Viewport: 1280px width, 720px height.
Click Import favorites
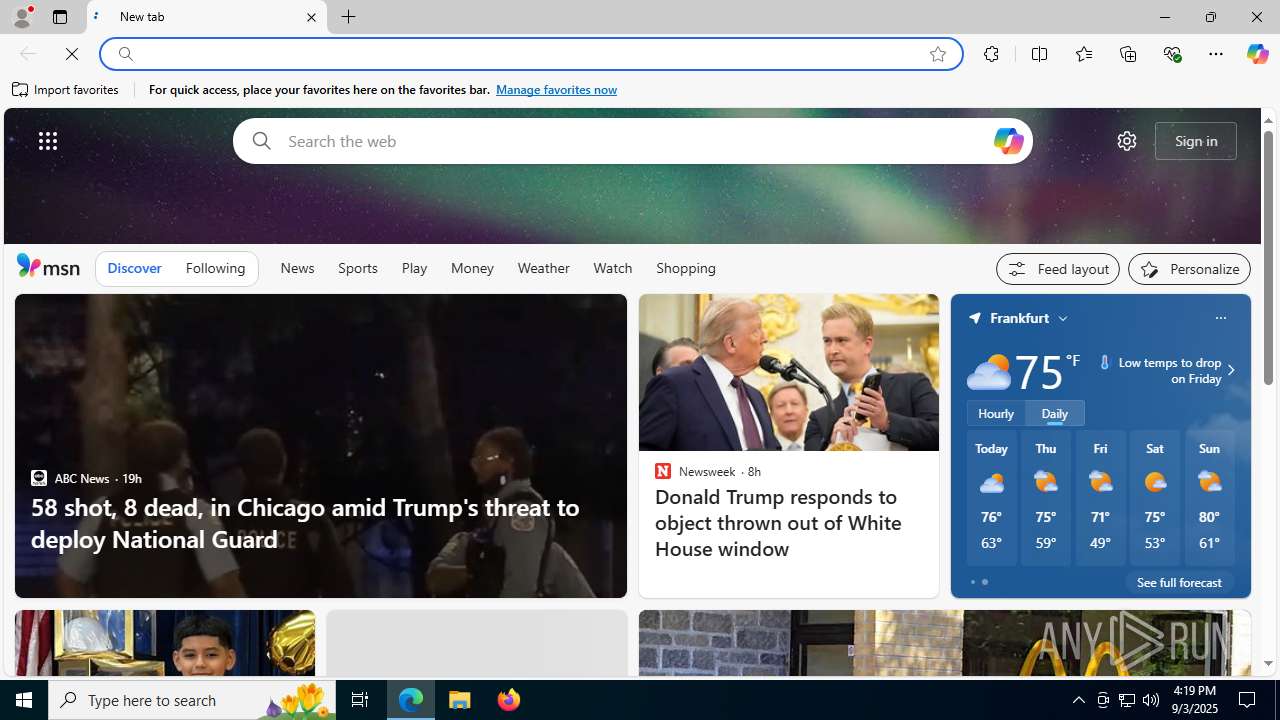click(66, 90)
